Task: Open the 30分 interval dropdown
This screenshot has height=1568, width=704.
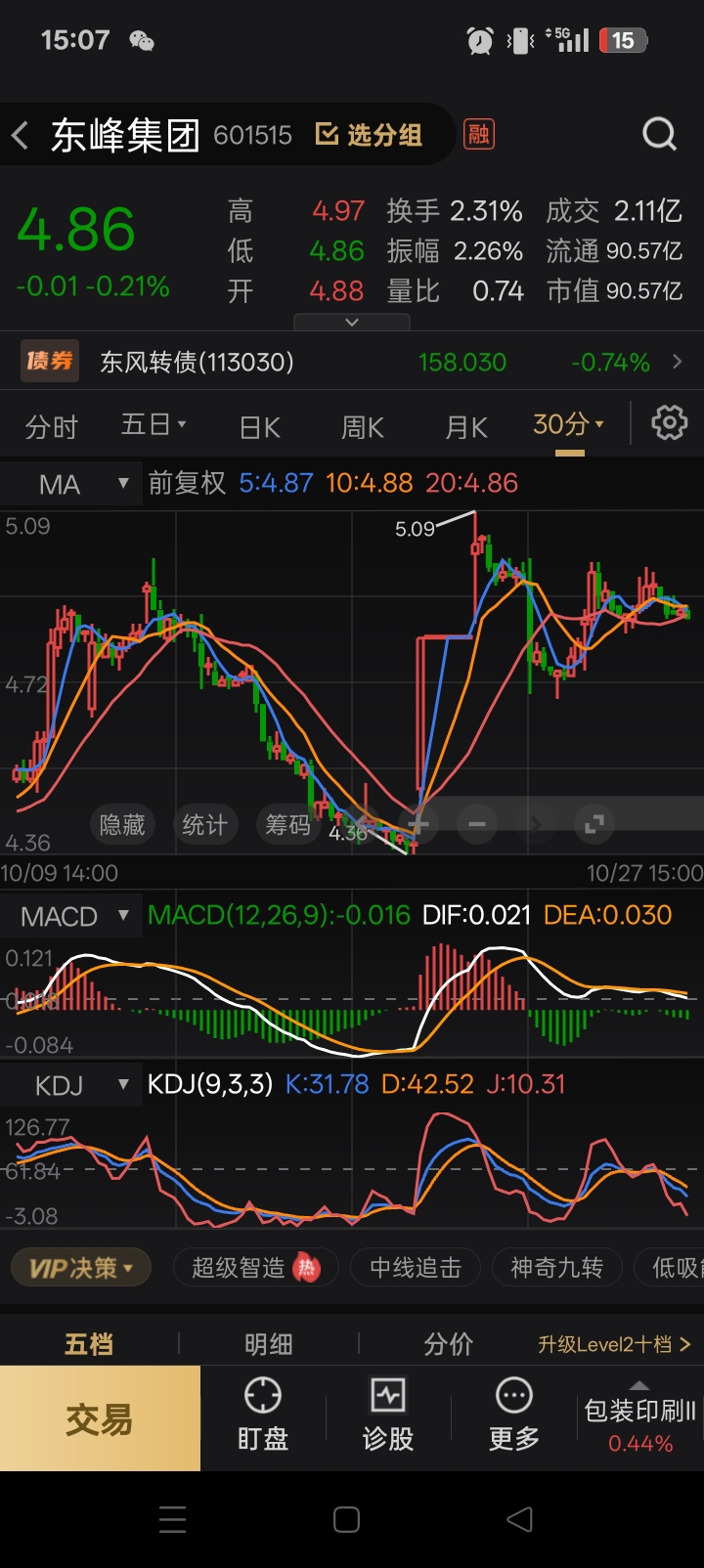Action: [569, 424]
